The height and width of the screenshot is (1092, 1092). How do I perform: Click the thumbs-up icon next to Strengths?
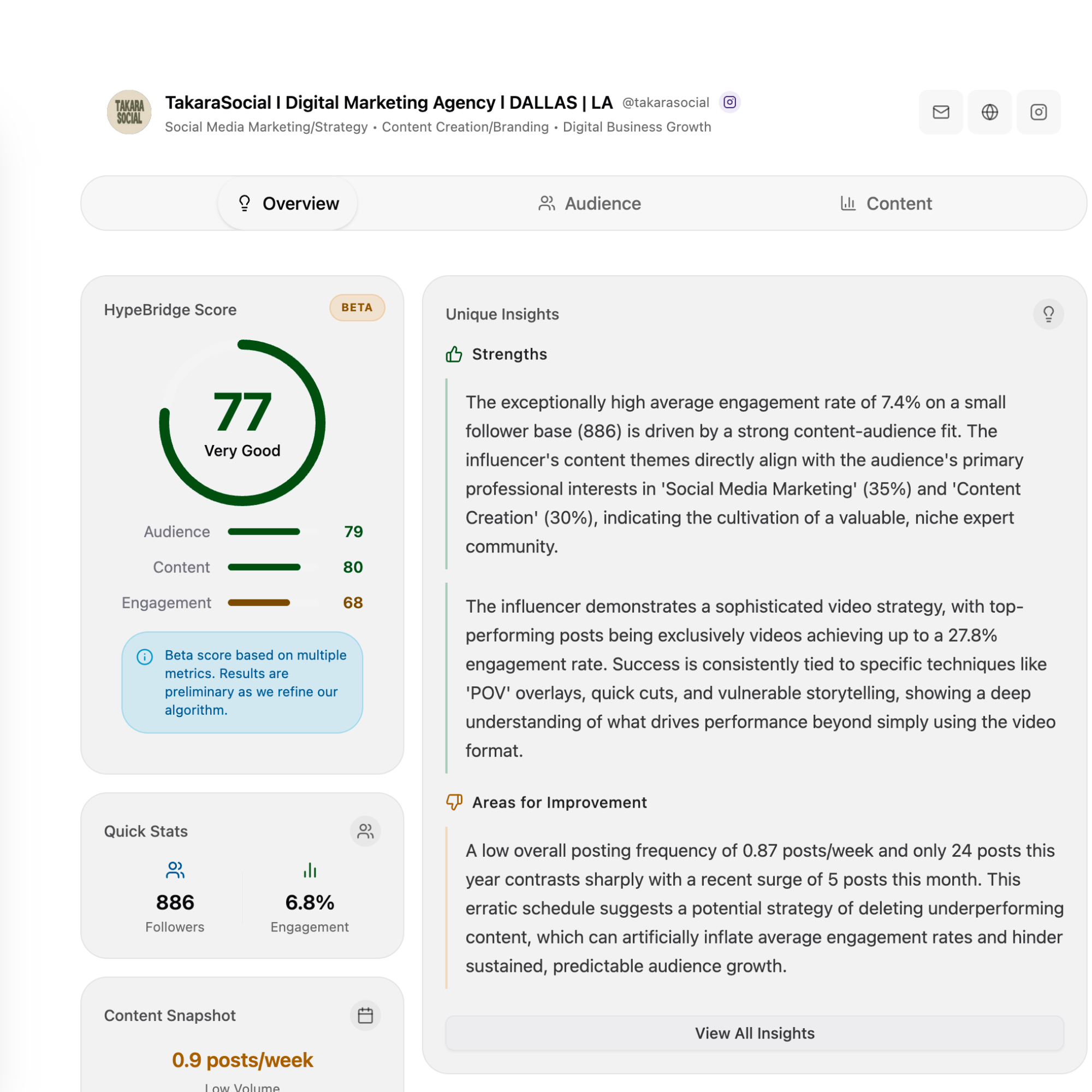[454, 354]
